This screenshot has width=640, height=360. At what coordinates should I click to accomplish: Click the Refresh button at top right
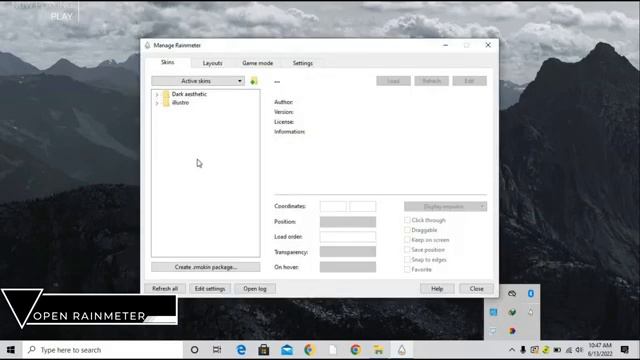[x=431, y=81]
